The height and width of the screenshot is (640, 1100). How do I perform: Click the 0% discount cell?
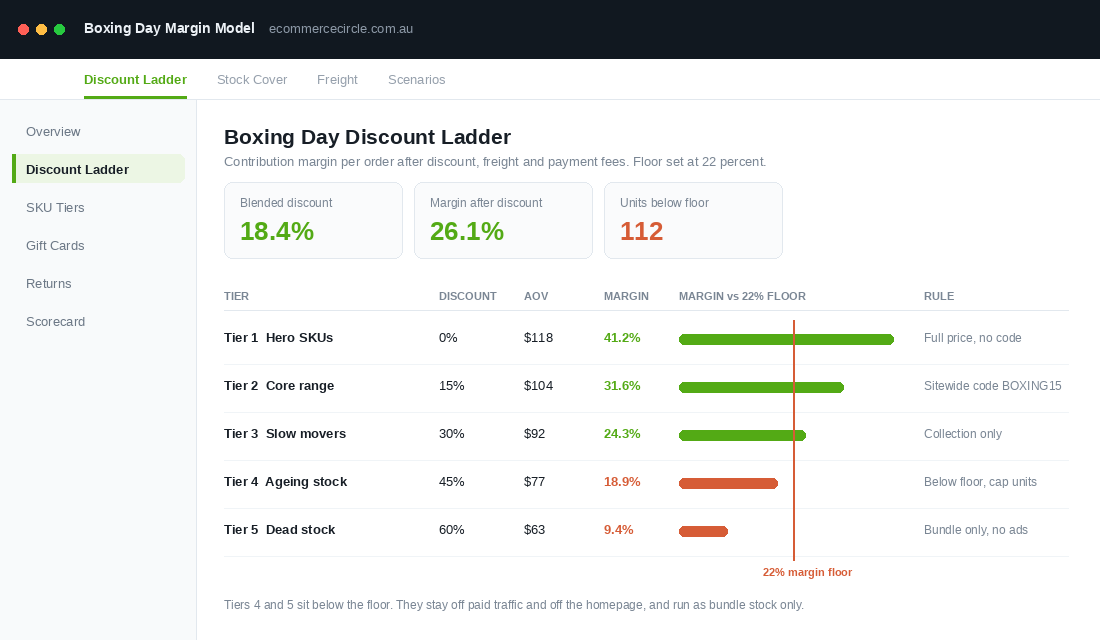(448, 338)
